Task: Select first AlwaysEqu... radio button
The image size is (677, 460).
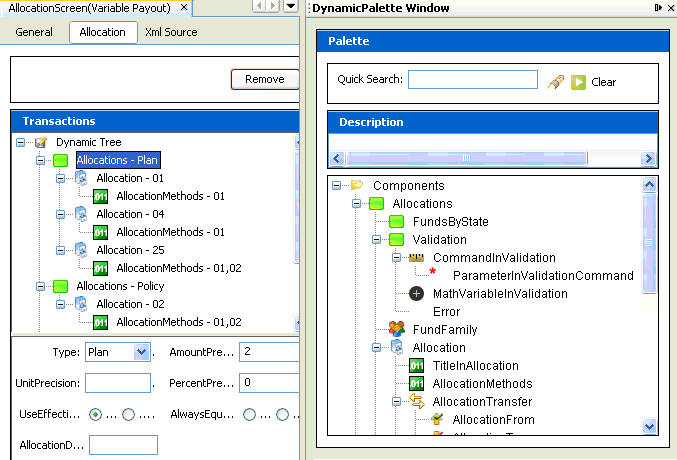Action: click(x=249, y=415)
